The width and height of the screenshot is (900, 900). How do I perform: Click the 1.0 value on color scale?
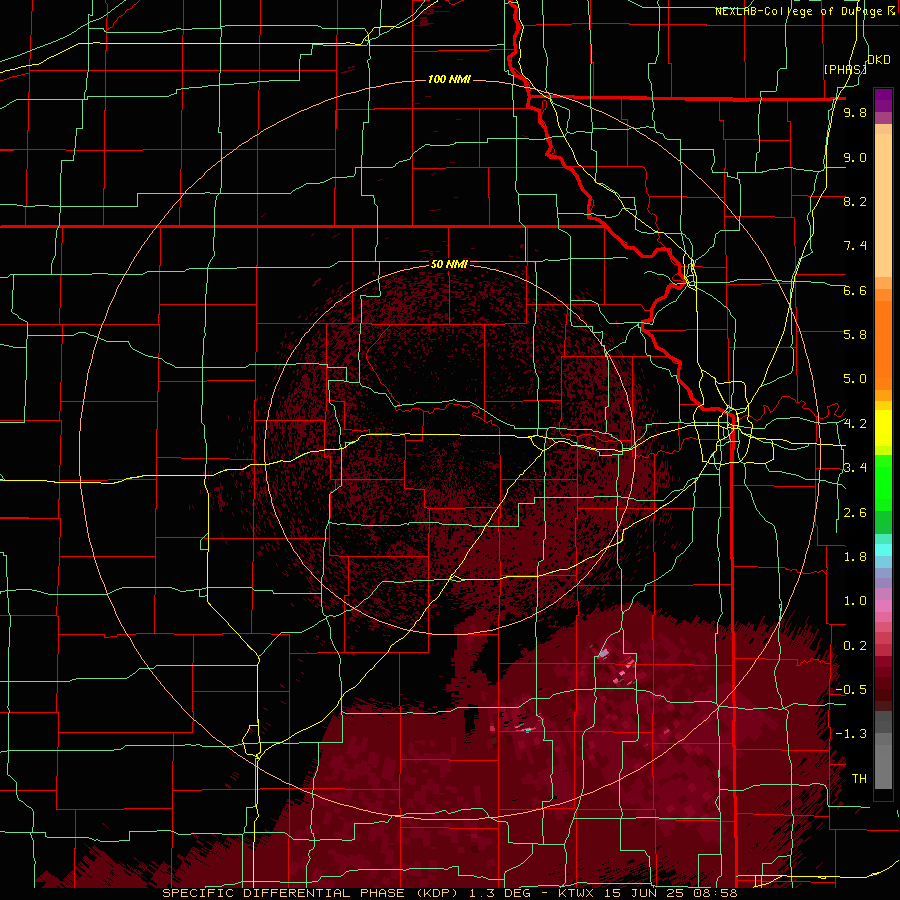855,601
